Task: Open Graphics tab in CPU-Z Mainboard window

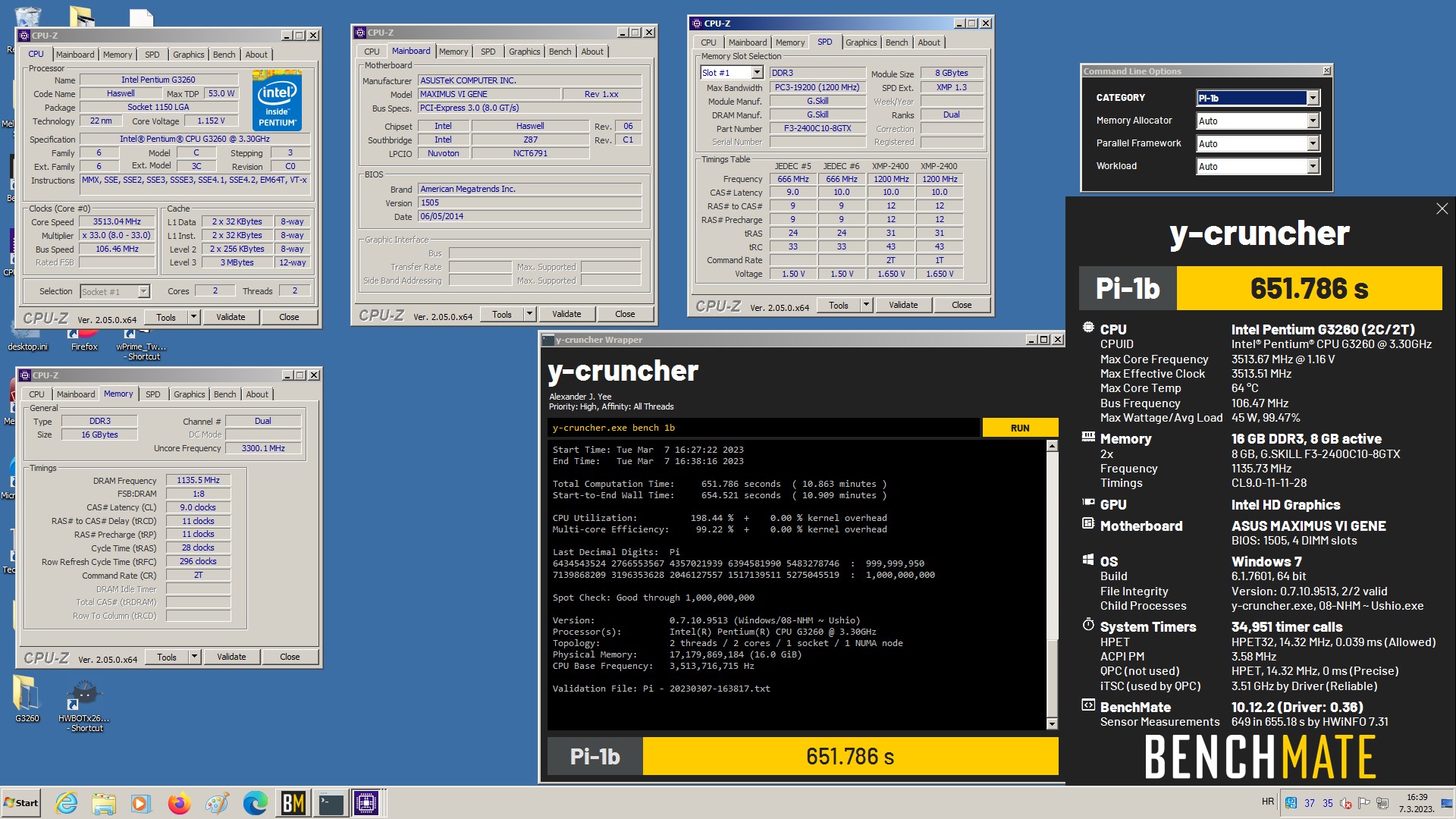Action: (x=524, y=52)
